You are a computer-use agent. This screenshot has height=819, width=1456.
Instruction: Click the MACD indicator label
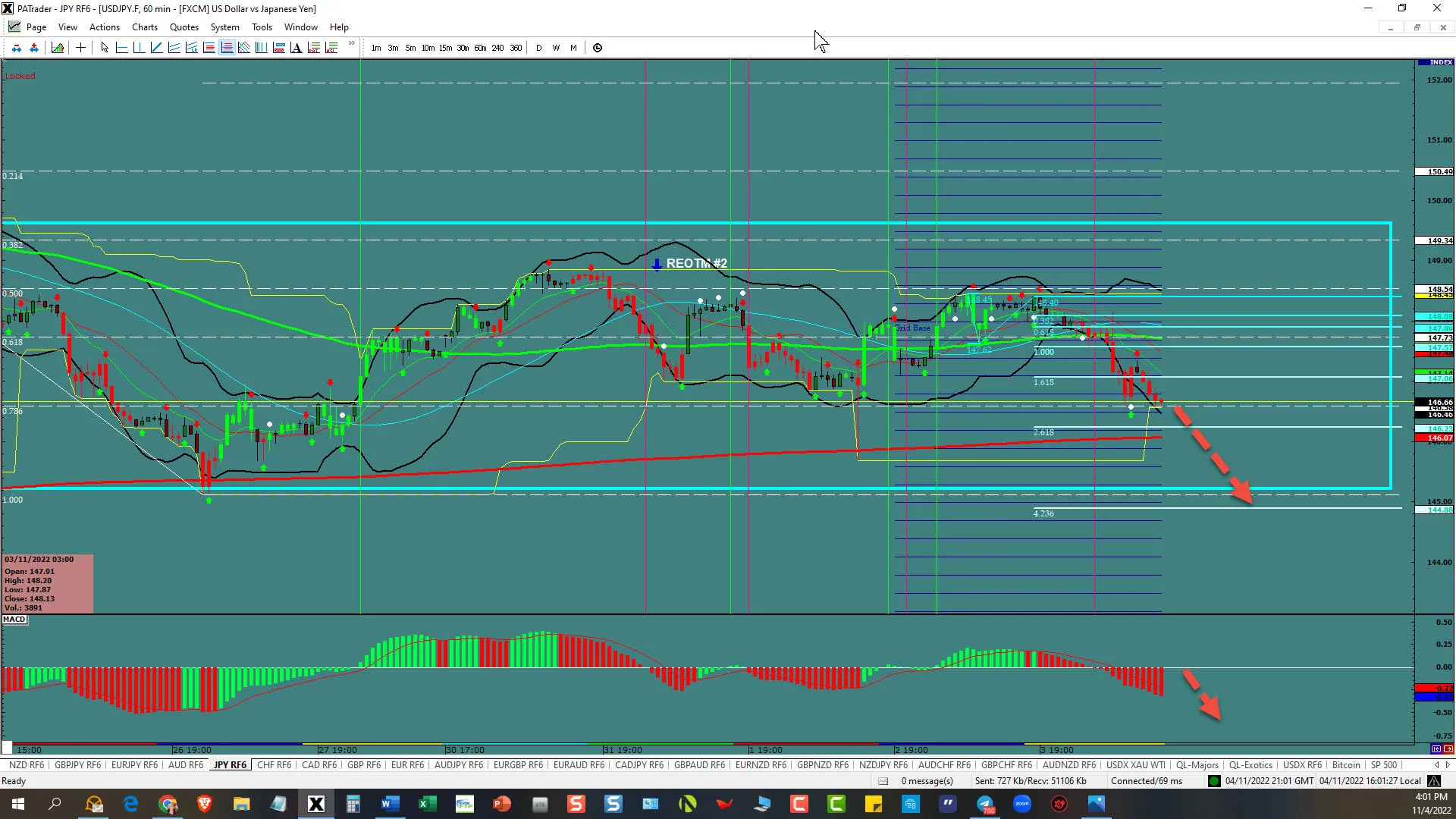14,620
